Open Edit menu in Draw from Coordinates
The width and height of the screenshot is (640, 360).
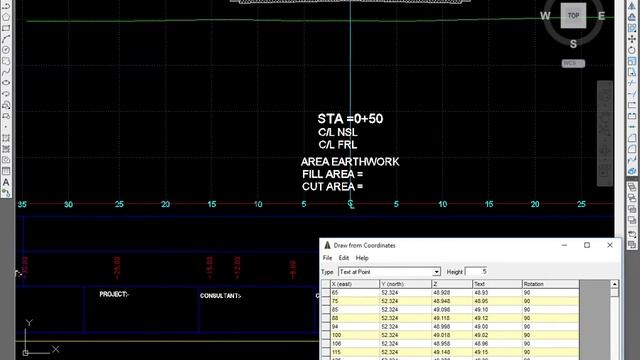point(344,258)
